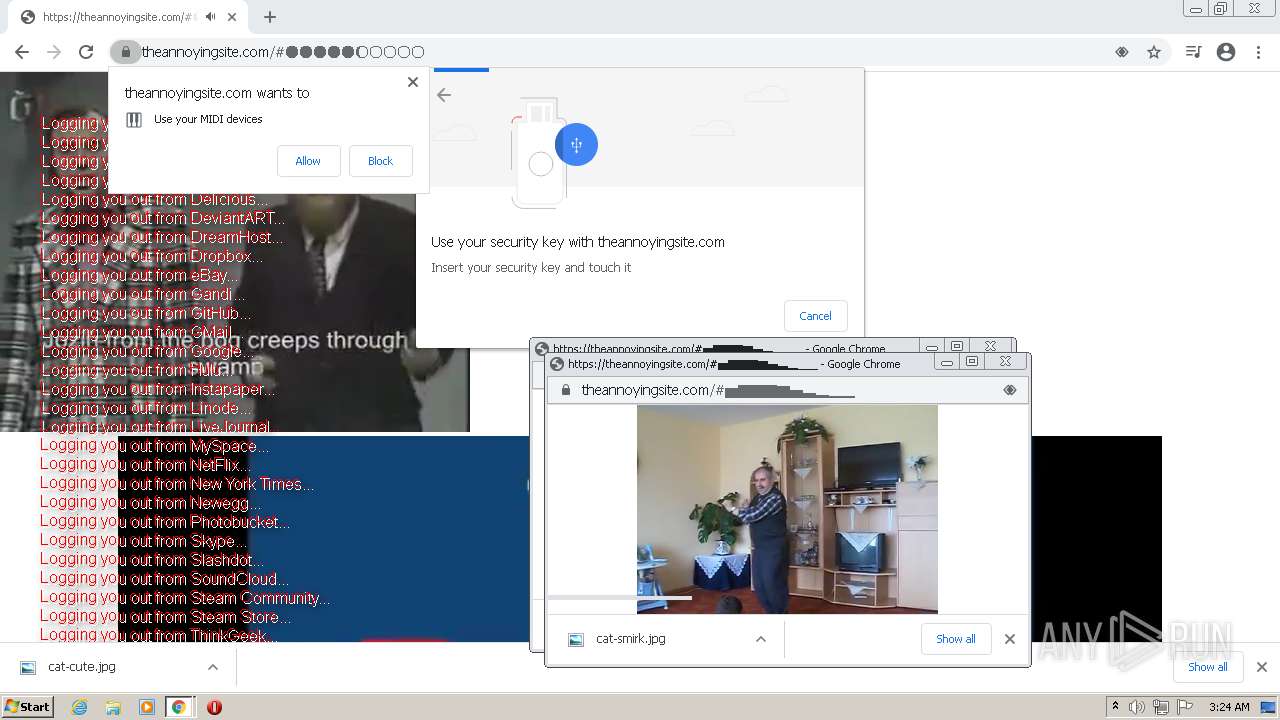This screenshot has height=720, width=1280.
Task: Mute the tab's audio speaker icon
Action: 210,17
